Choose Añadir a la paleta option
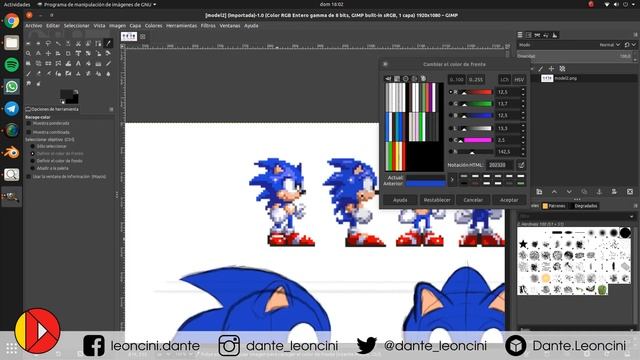Screen dimensions: 640x360 pyautogui.click(x=33, y=168)
